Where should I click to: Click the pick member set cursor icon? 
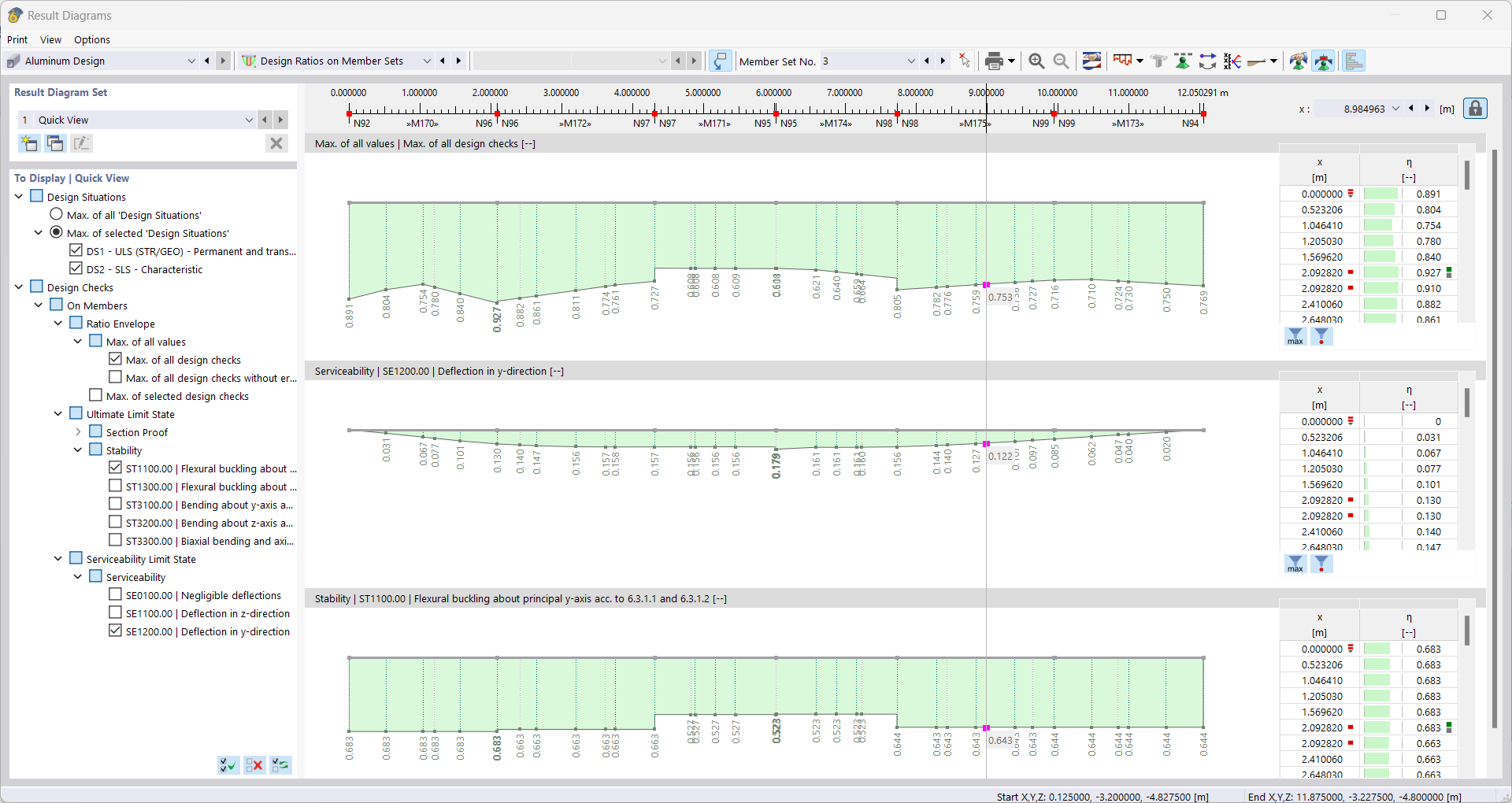(965, 61)
